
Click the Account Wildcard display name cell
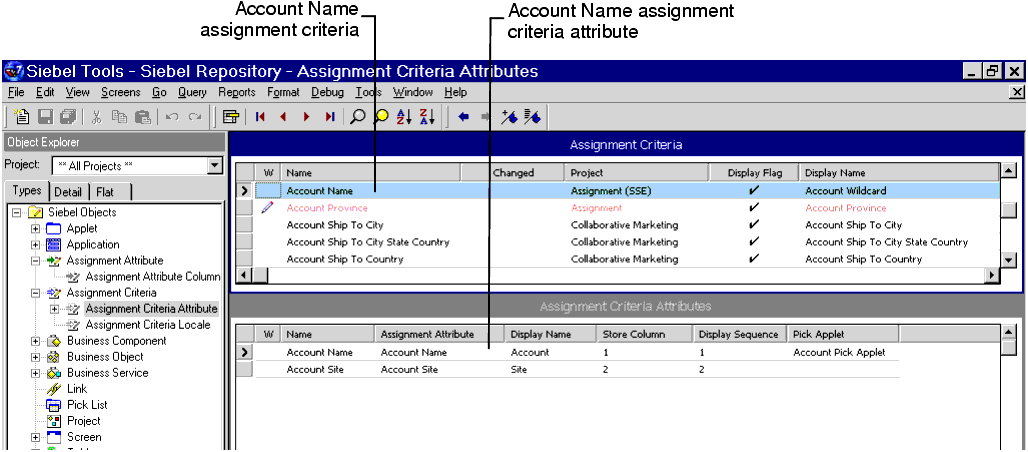[846, 191]
